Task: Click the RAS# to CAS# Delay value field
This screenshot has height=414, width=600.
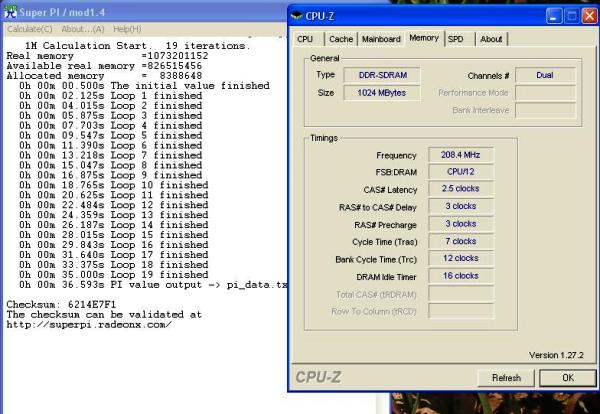Action: coord(461,206)
